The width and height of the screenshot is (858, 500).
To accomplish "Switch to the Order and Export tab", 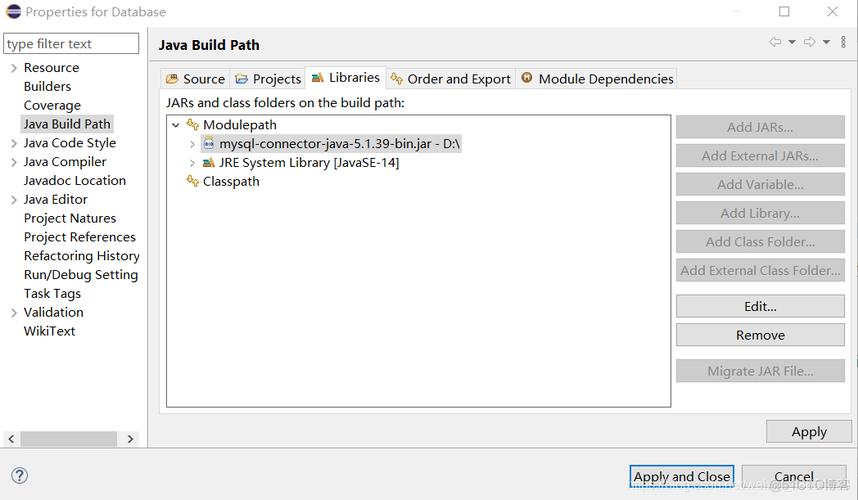I will (x=451, y=79).
